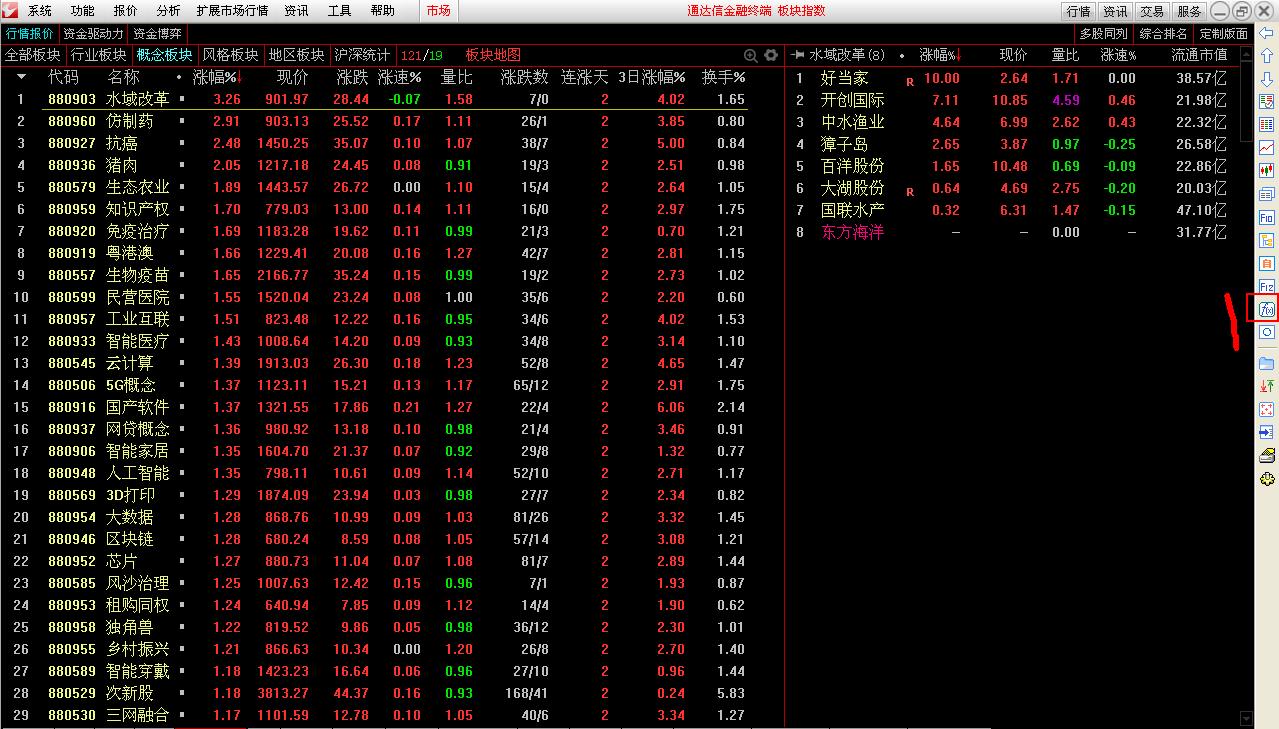Image resolution: width=1279 pixels, height=729 pixels.
Task: Sort stock panel by 涨幅% header
Action: click(x=940, y=55)
